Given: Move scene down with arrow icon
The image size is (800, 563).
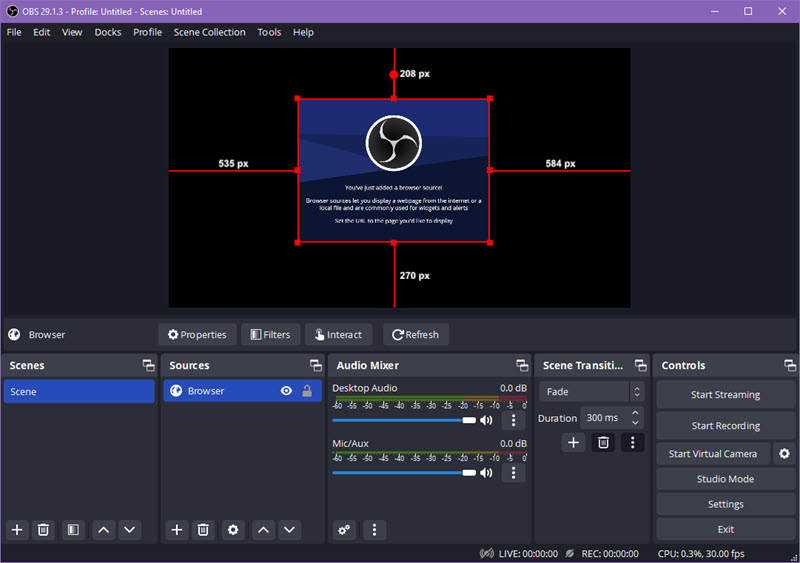Looking at the screenshot, I should [130, 530].
